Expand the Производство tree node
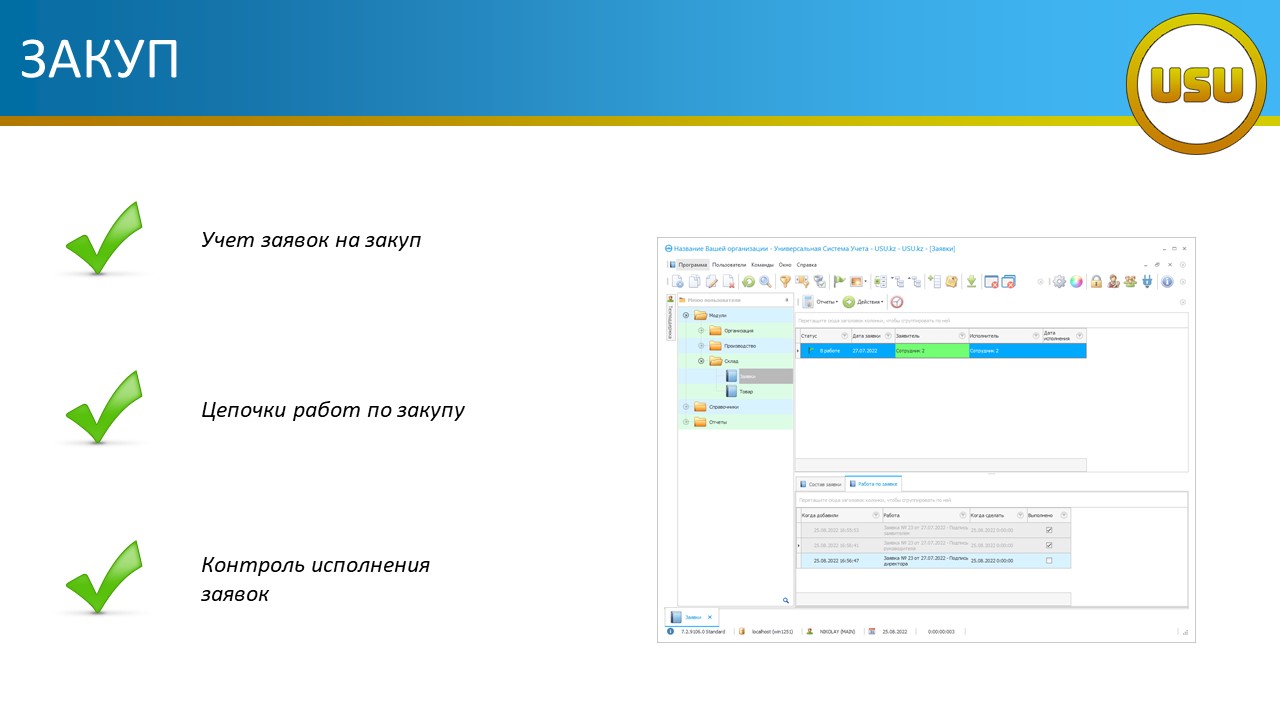The height and width of the screenshot is (720, 1280). click(x=701, y=346)
